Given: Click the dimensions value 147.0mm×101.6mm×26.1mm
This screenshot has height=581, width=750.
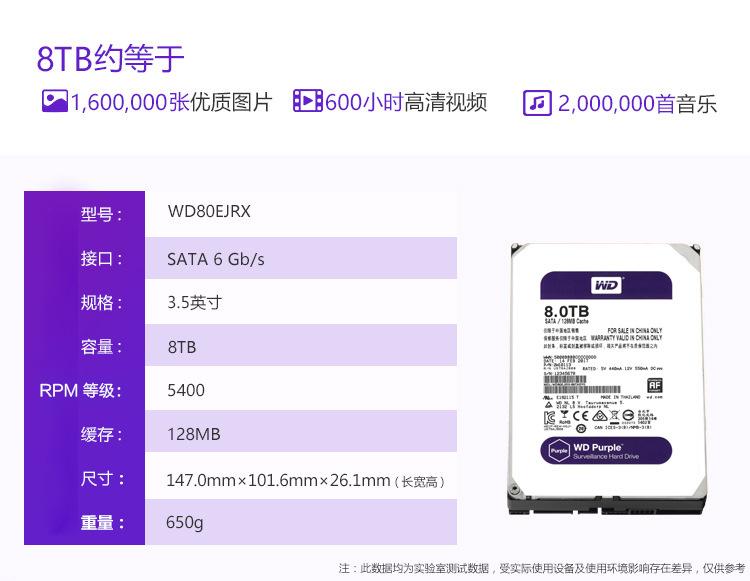Looking at the screenshot, I should 278,481.
